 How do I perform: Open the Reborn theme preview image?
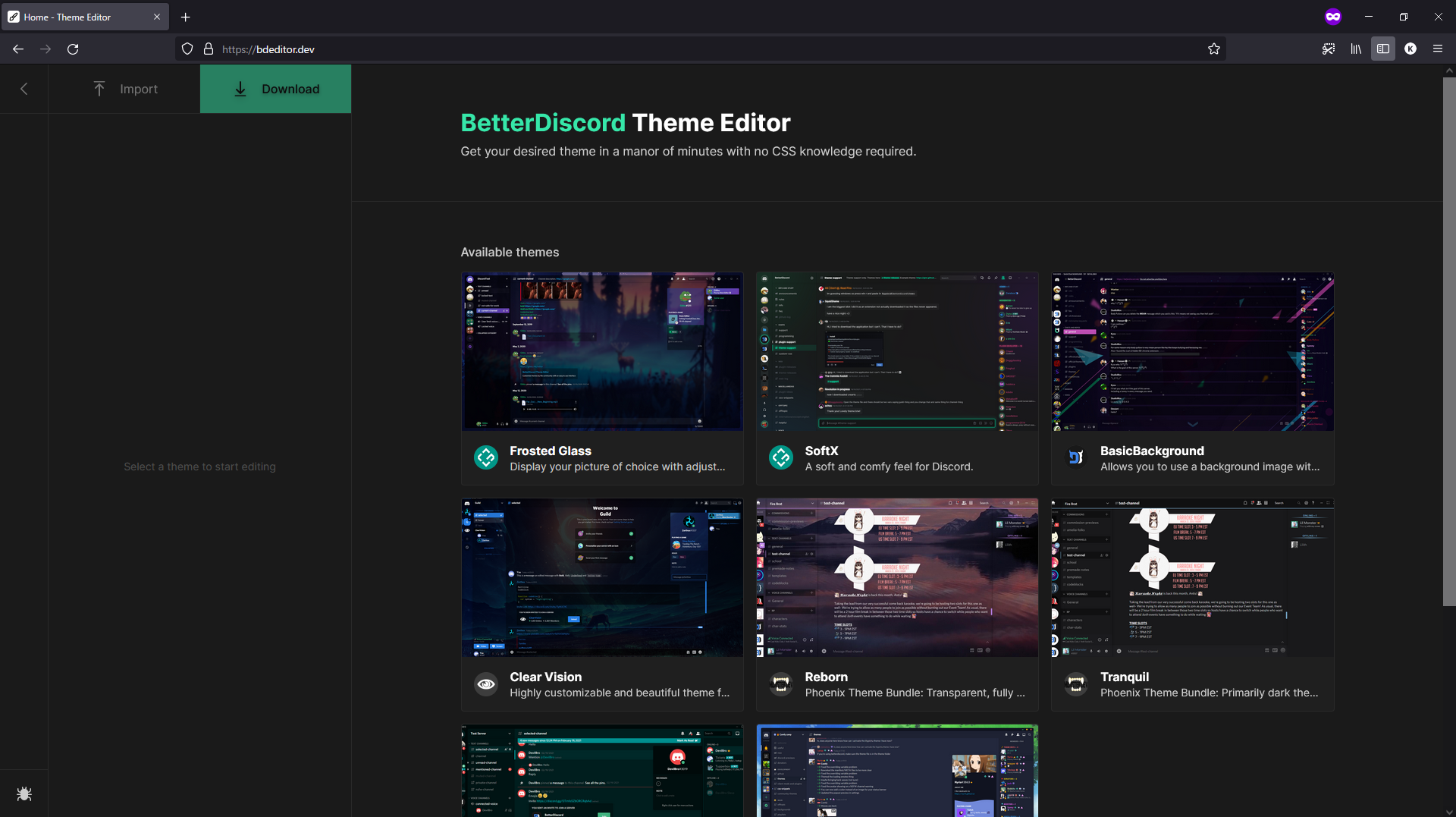(x=897, y=577)
